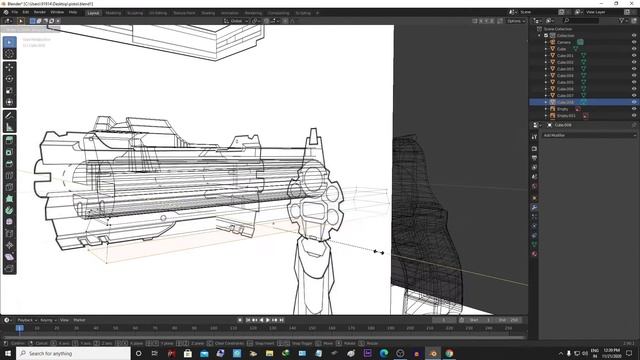Viewport: 640px width, 360px height.
Task: Hide Camera using its eye icon
Action: coord(634,42)
